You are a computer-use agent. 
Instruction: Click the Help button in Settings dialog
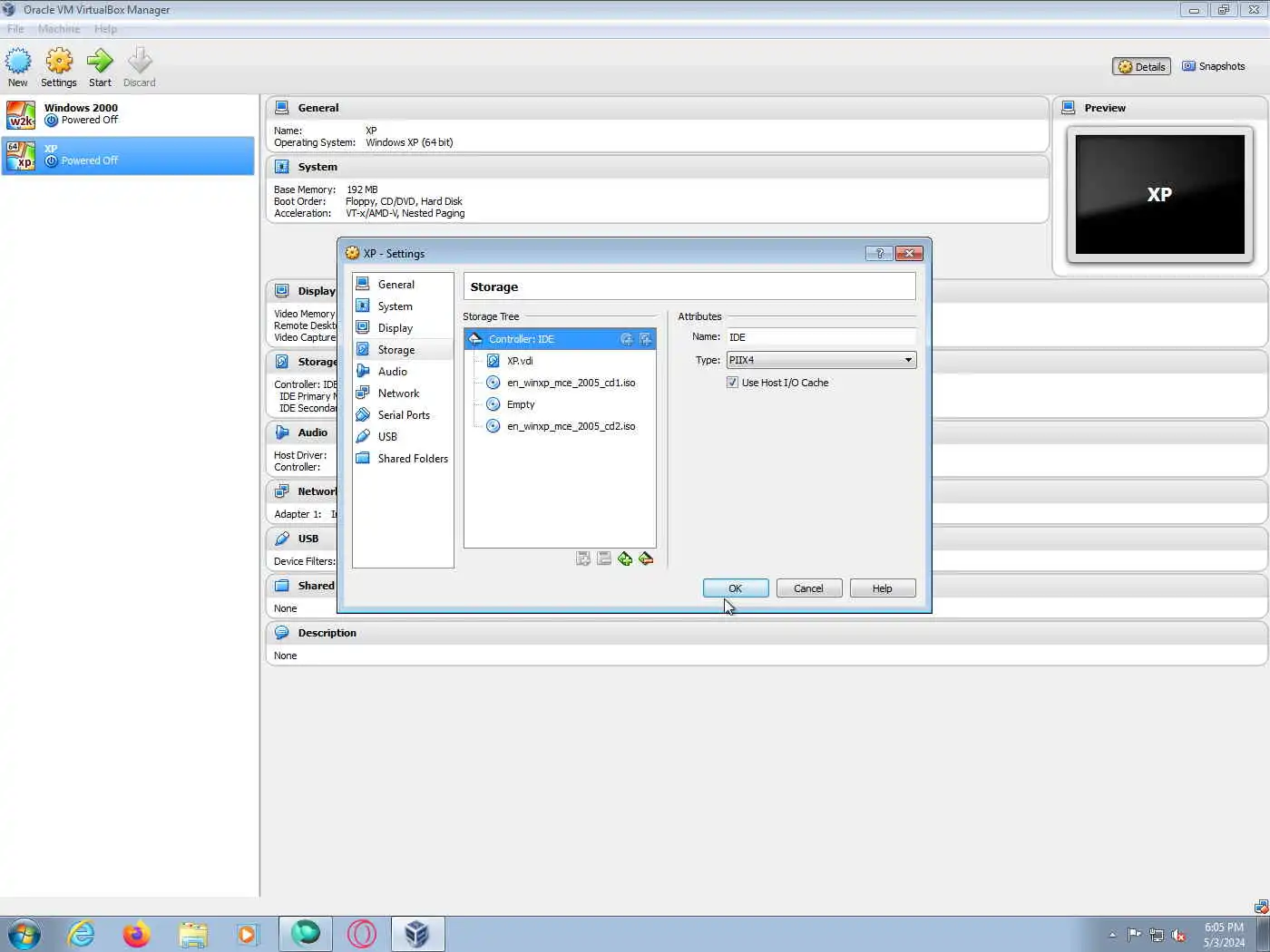point(882,588)
